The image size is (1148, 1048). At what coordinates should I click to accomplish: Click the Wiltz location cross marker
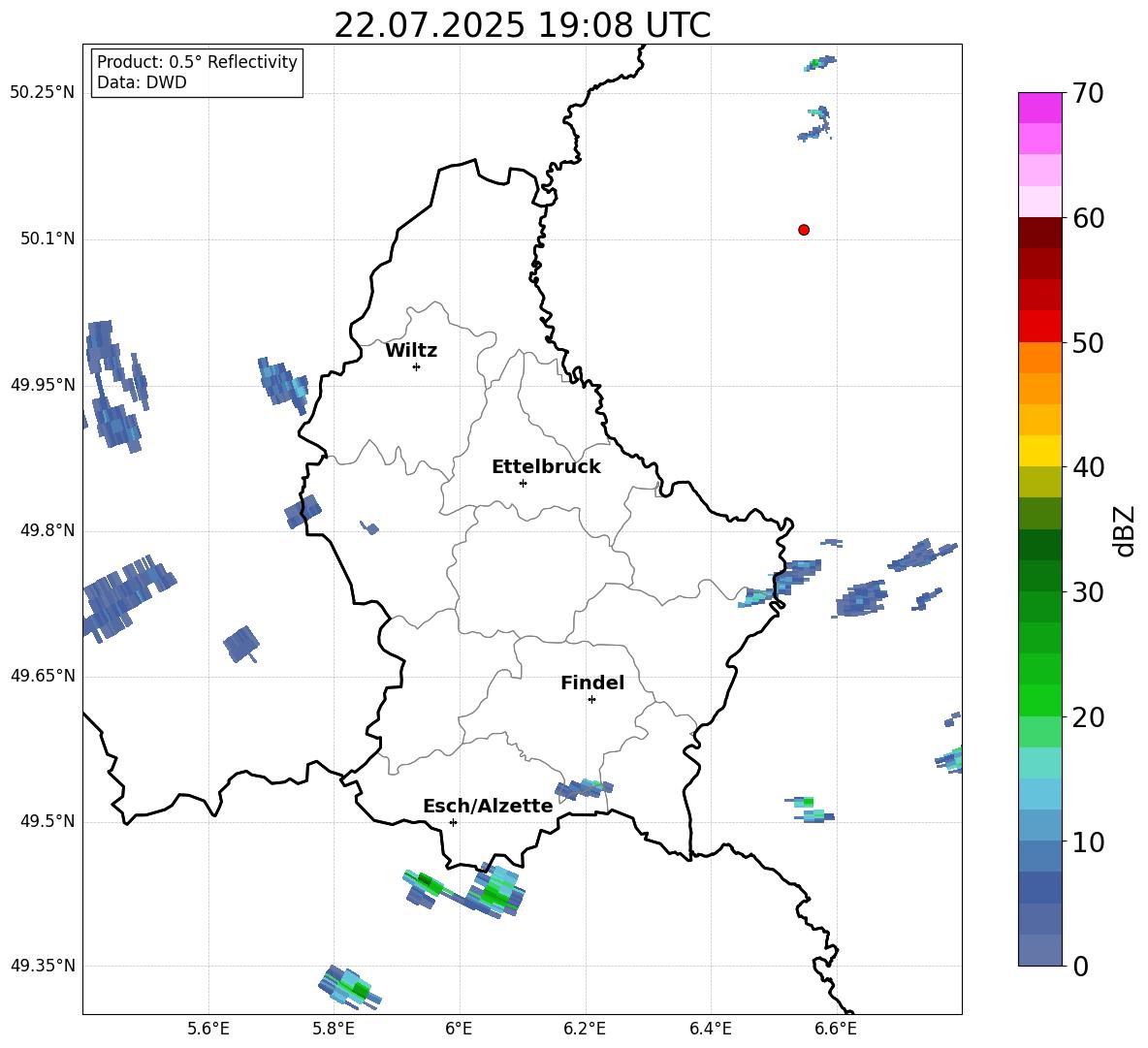pyautogui.click(x=416, y=366)
